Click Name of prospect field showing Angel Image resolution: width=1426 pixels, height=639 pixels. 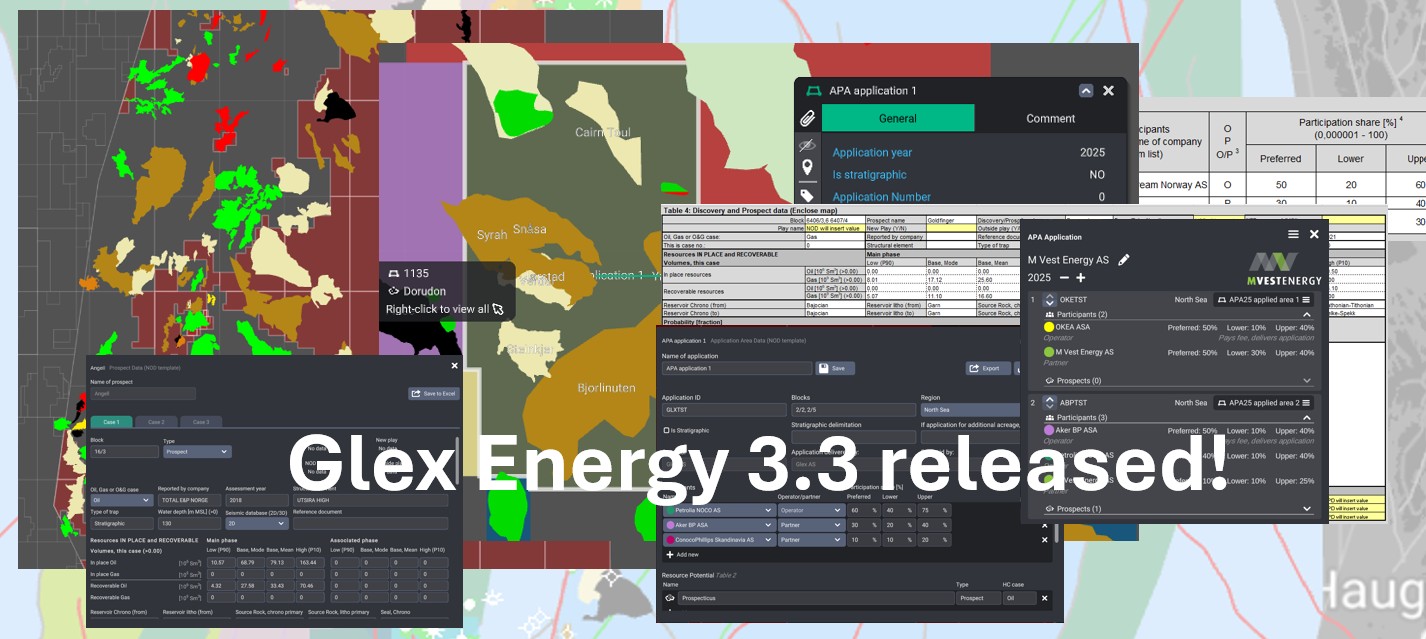pyautogui.click(x=143, y=394)
